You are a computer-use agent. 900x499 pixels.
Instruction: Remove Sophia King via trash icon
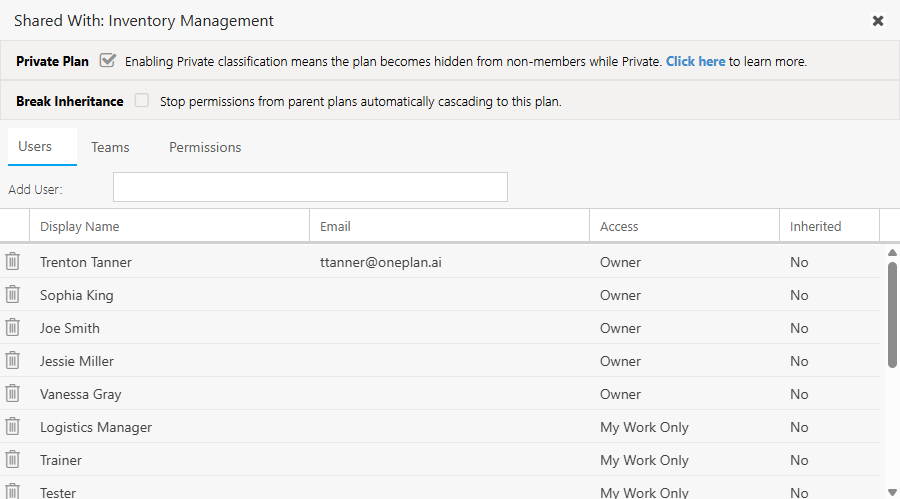click(x=13, y=295)
